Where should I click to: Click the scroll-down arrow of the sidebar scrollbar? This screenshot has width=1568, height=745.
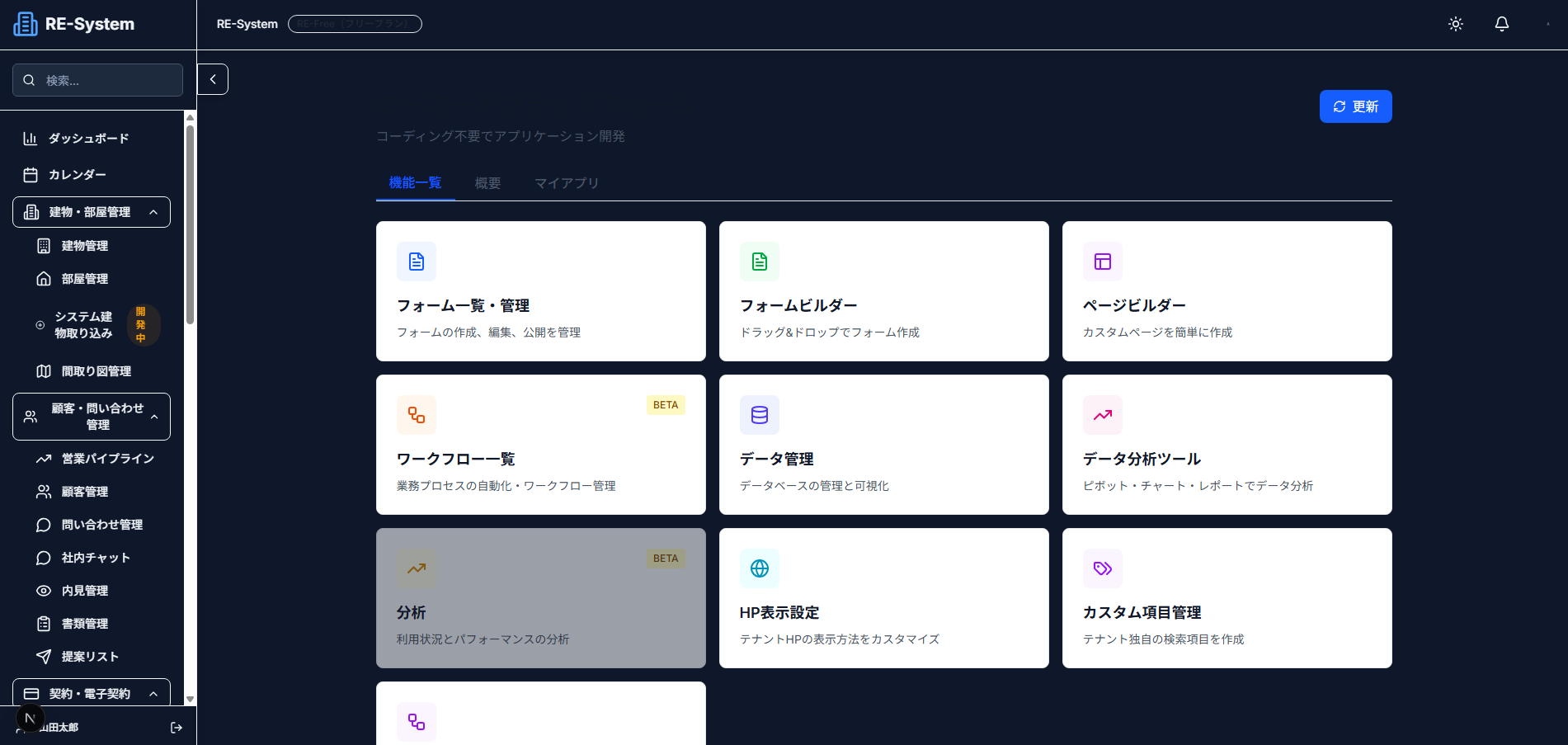coord(190,699)
